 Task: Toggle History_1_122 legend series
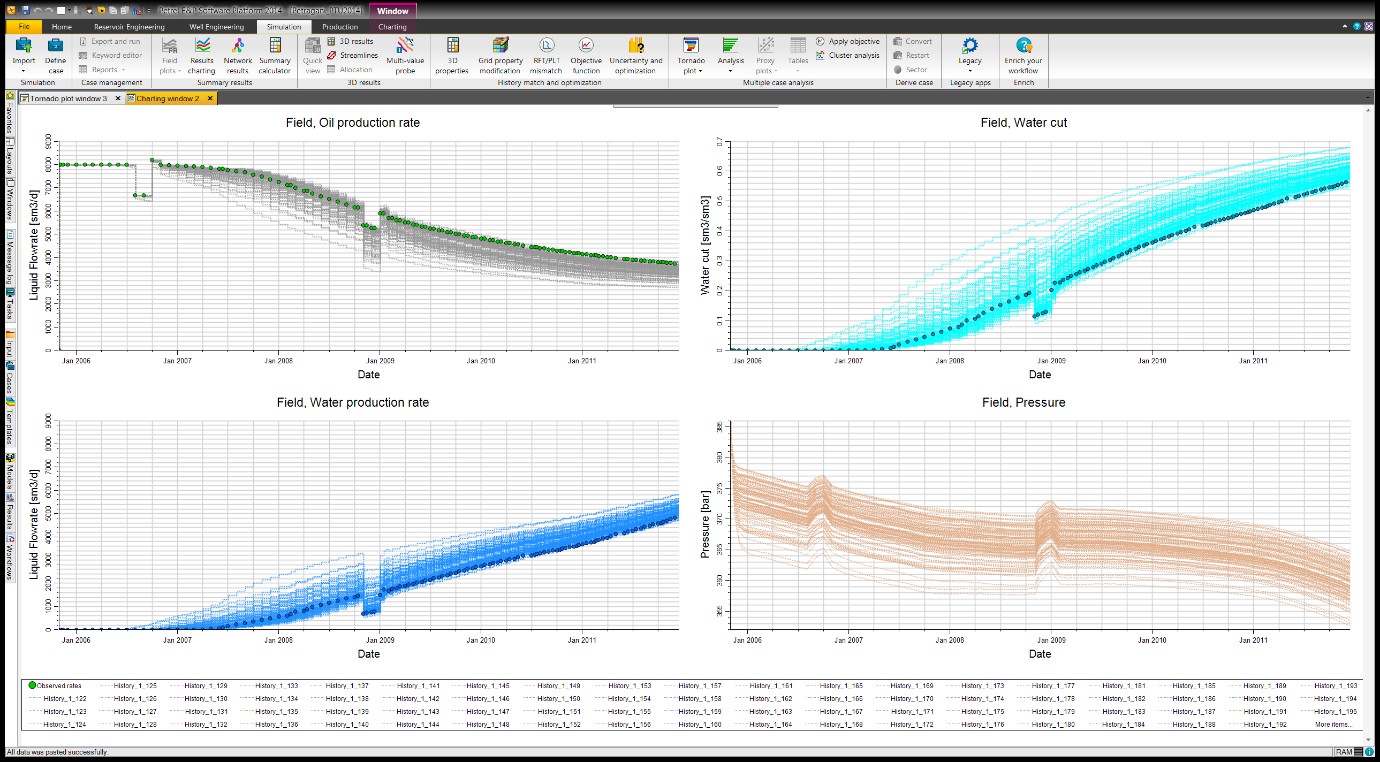(65, 699)
